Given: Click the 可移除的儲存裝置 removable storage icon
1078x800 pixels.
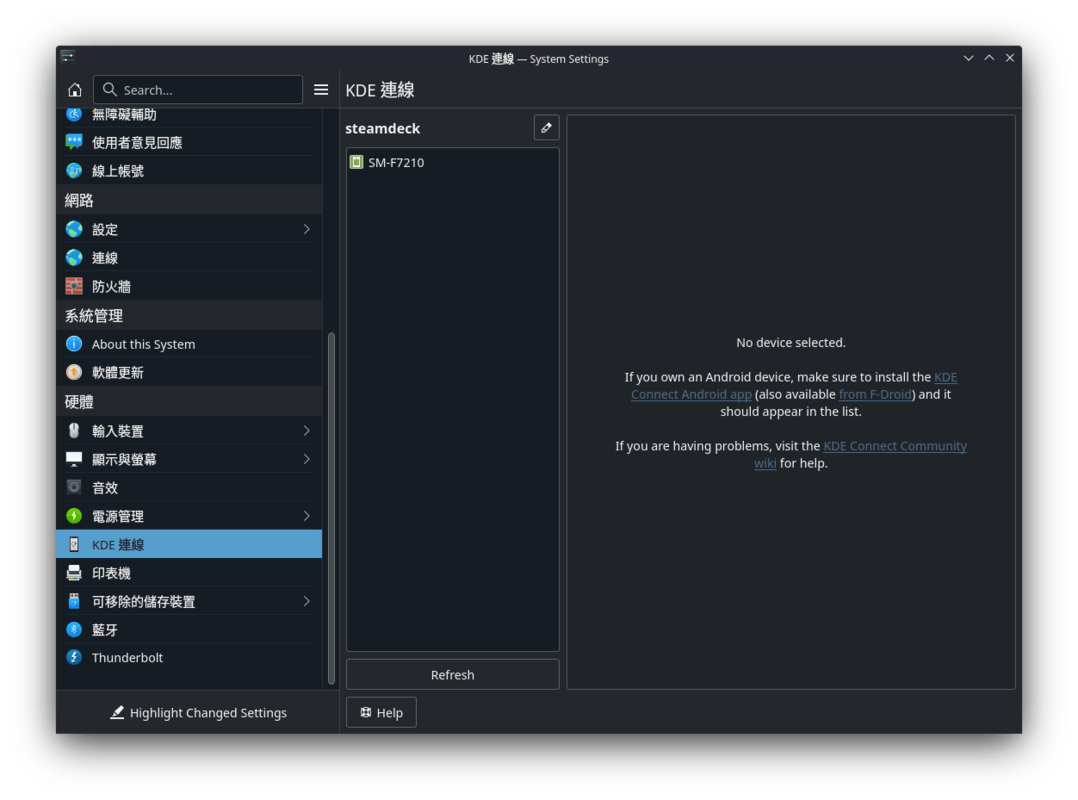Looking at the screenshot, I should coord(74,601).
